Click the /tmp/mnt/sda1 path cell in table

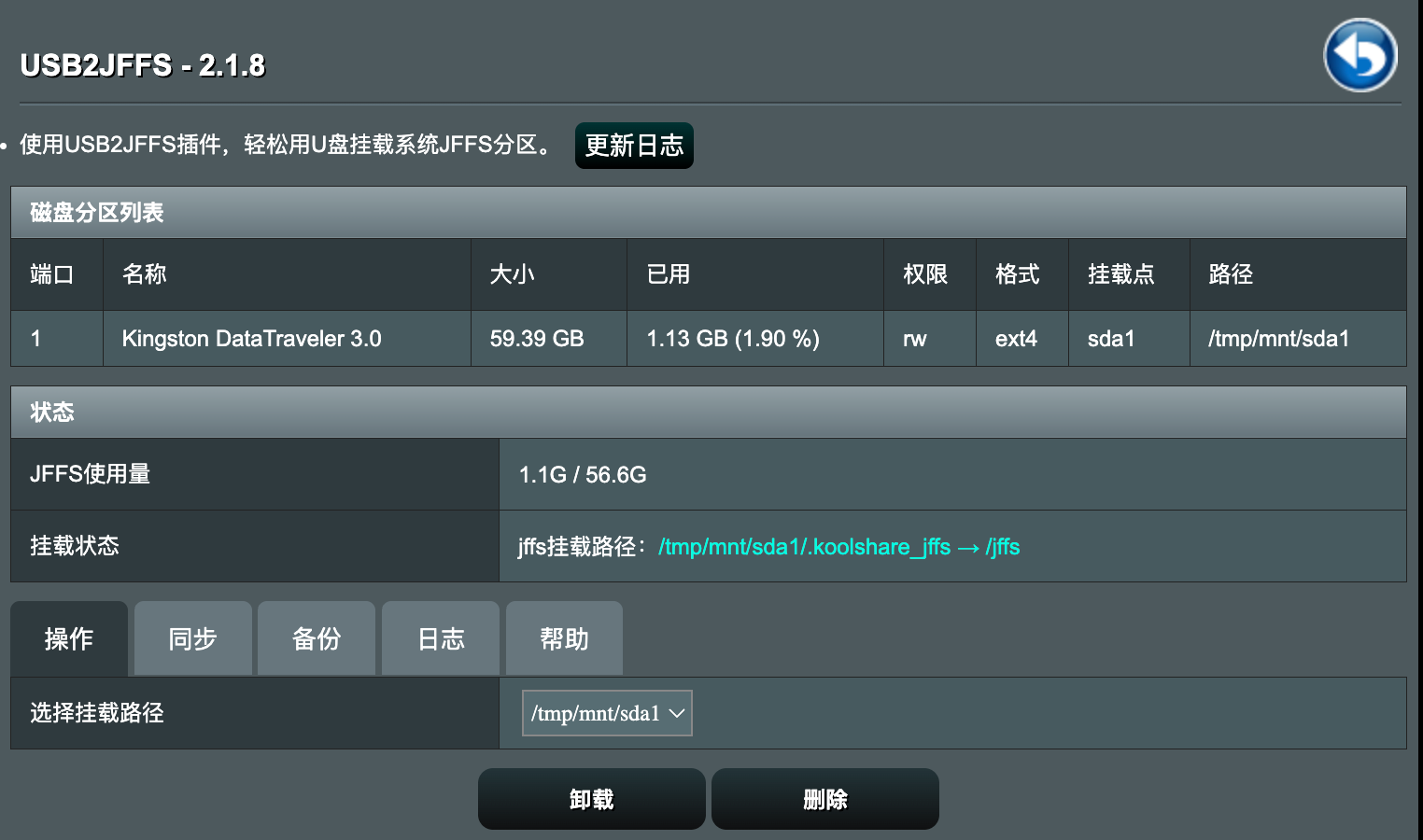(1278, 339)
